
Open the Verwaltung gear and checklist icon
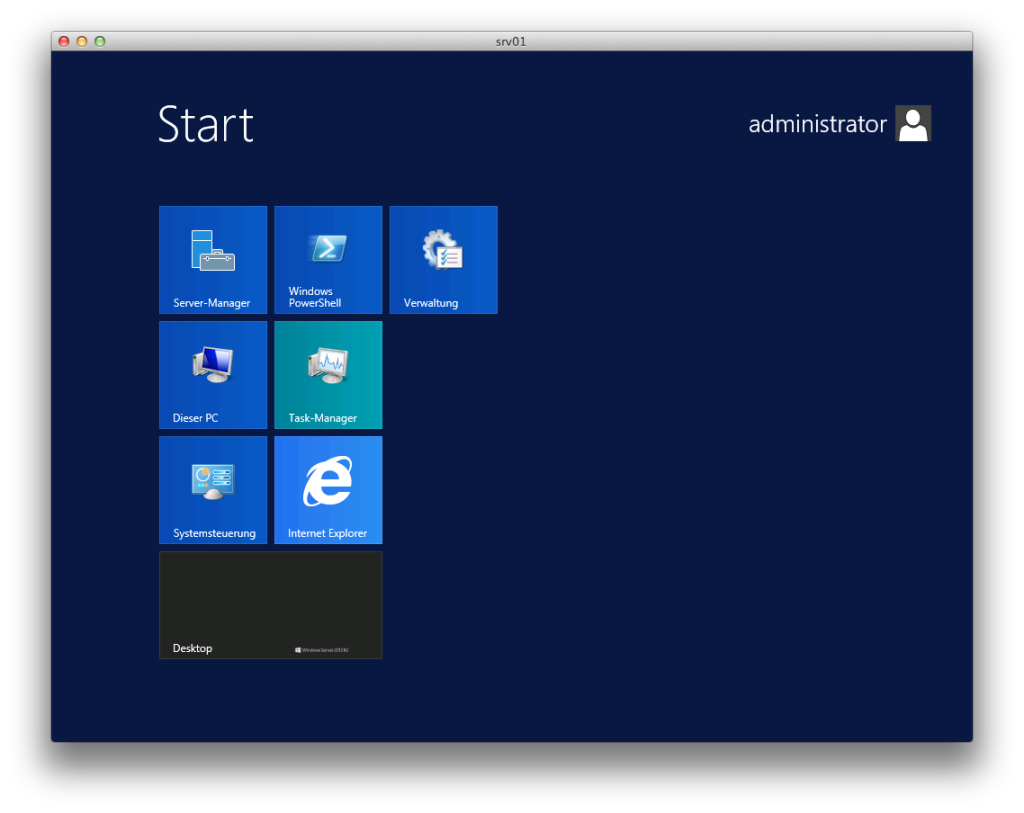pyautogui.click(x=442, y=250)
